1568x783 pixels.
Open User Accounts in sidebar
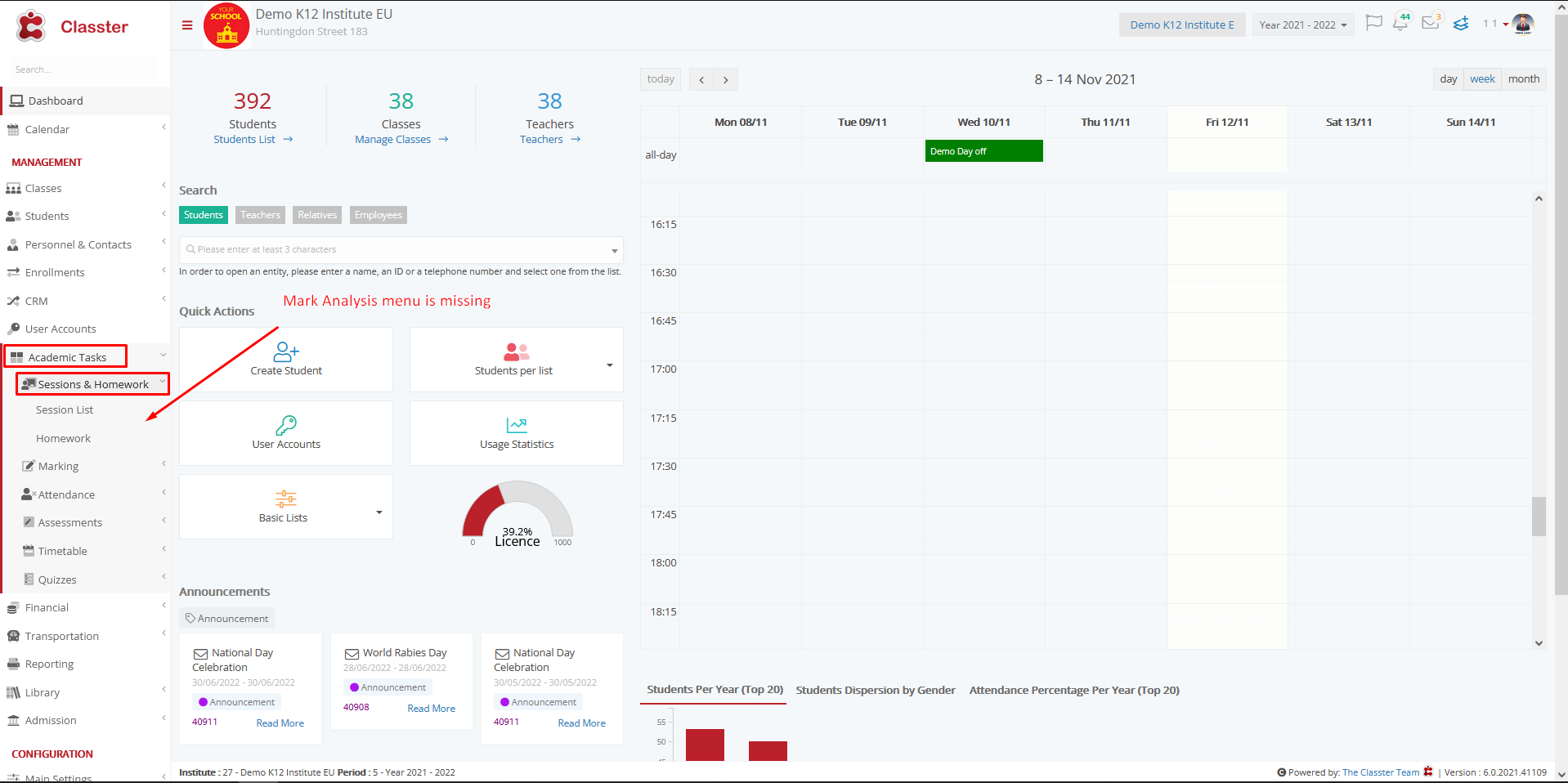coord(60,329)
